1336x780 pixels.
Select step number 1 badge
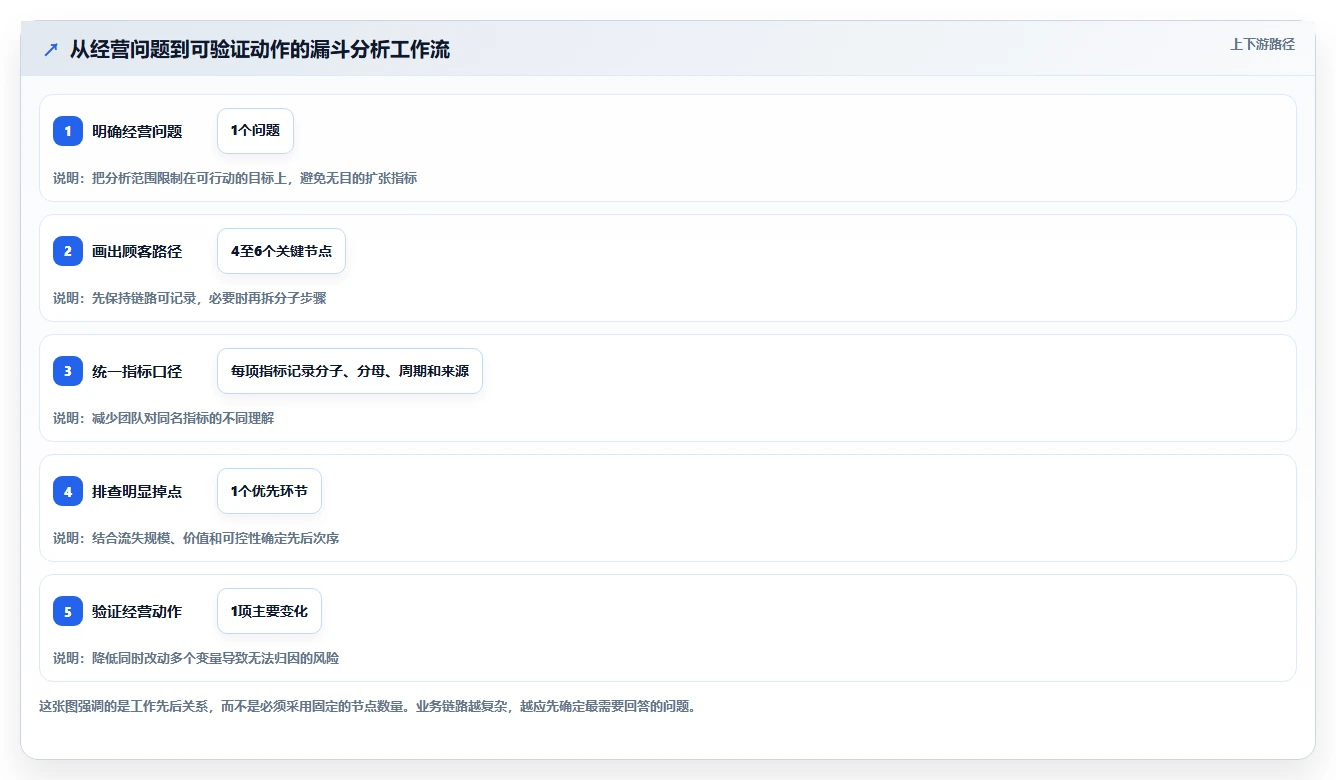click(68, 131)
